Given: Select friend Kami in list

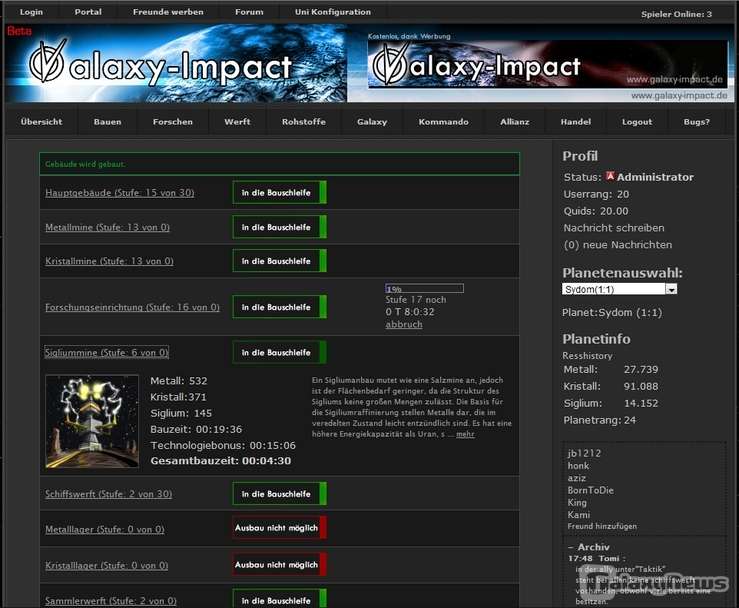Looking at the screenshot, I should click(579, 515).
